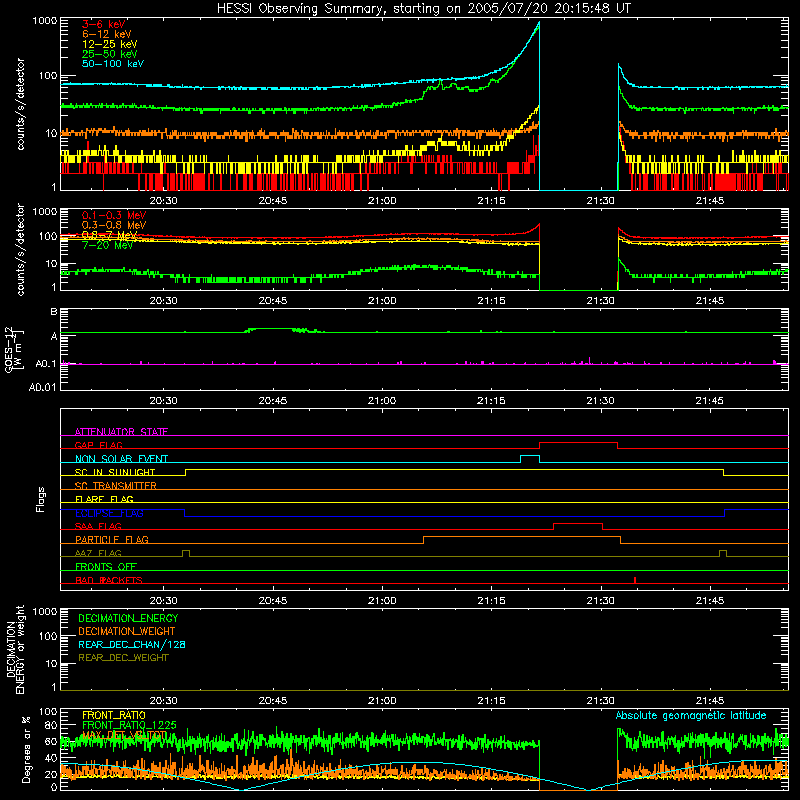
Task: Click the vertical Flags axis title
Action: pyautogui.click(x=41, y=499)
